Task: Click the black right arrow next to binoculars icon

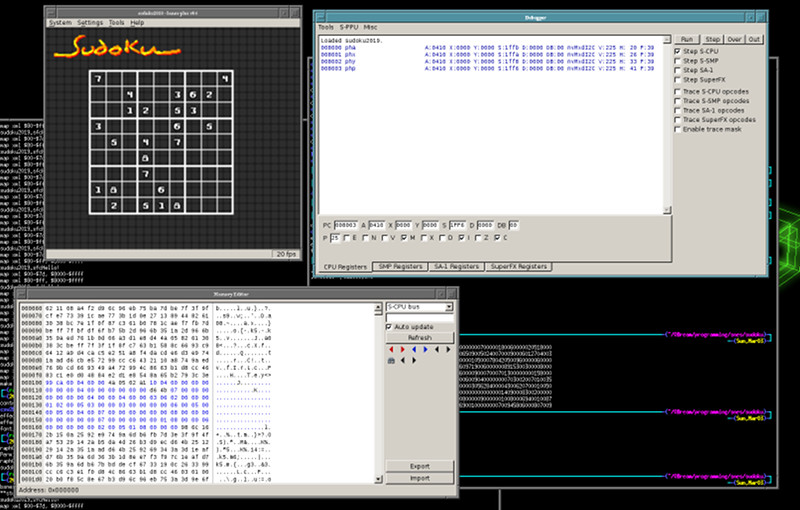Action: [x=414, y=360]
